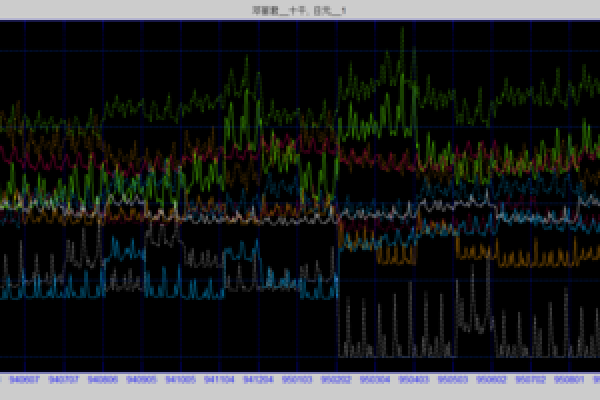600x400 pixels.
Task: Click the 941204 x-axis marker
Action: pyautogui.click(x=258, y=380)
